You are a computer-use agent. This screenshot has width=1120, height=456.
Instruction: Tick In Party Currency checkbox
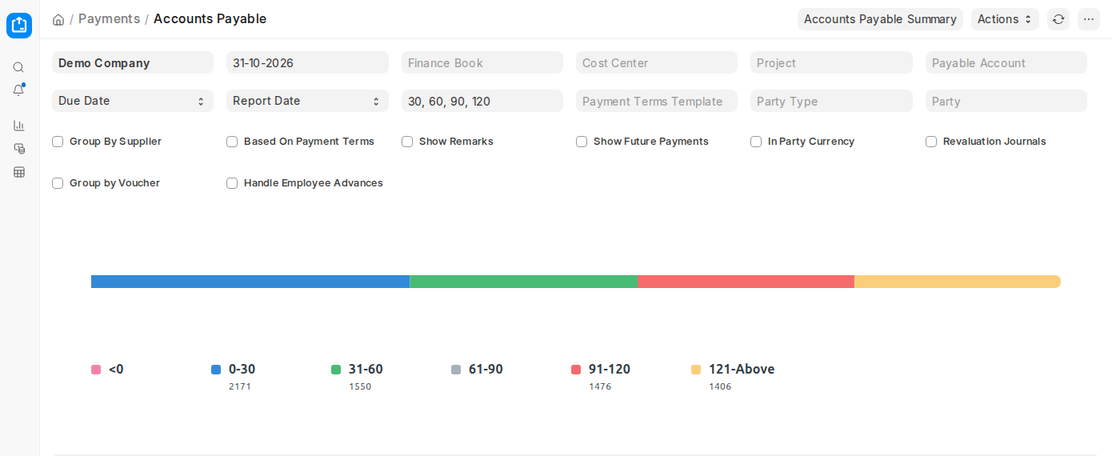tap(756, 142)
